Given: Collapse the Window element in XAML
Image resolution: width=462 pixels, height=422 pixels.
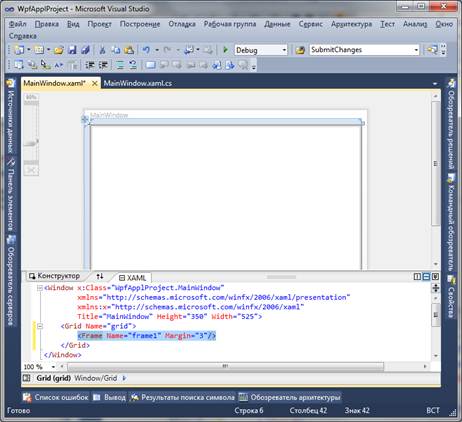Looking at the screenshot, I should point(40,288).
